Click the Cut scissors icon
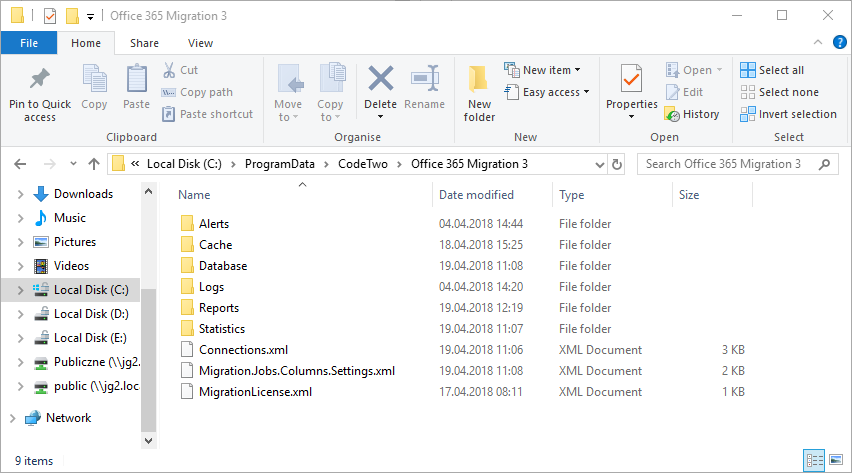 [169, 70]
